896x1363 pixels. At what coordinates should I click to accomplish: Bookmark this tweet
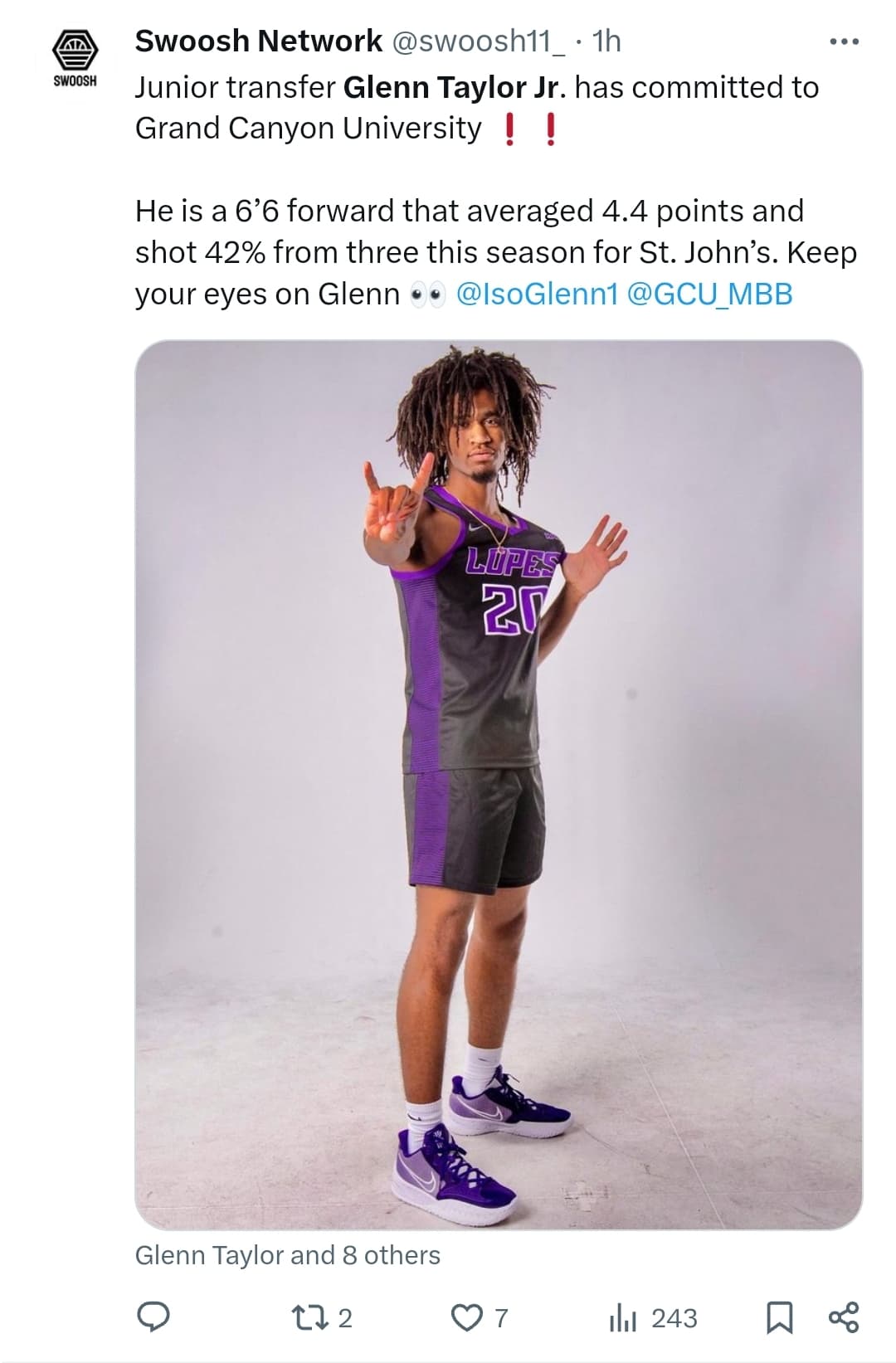coord(779,1317)
